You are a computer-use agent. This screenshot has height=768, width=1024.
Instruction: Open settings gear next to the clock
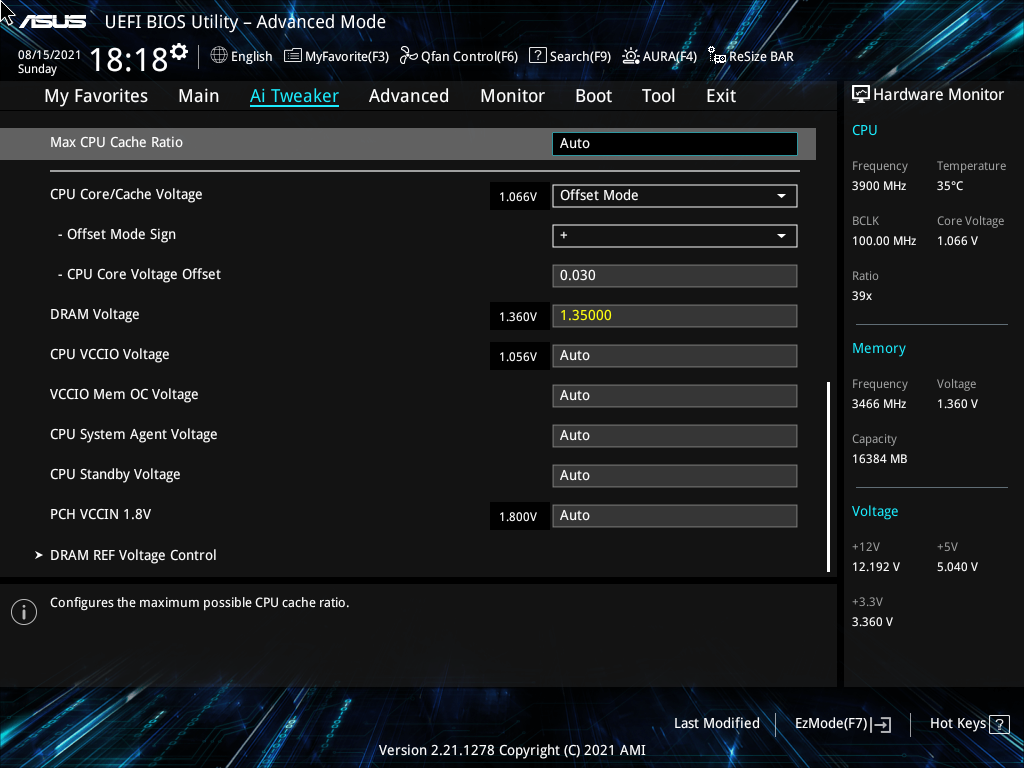tap(179, 52)
